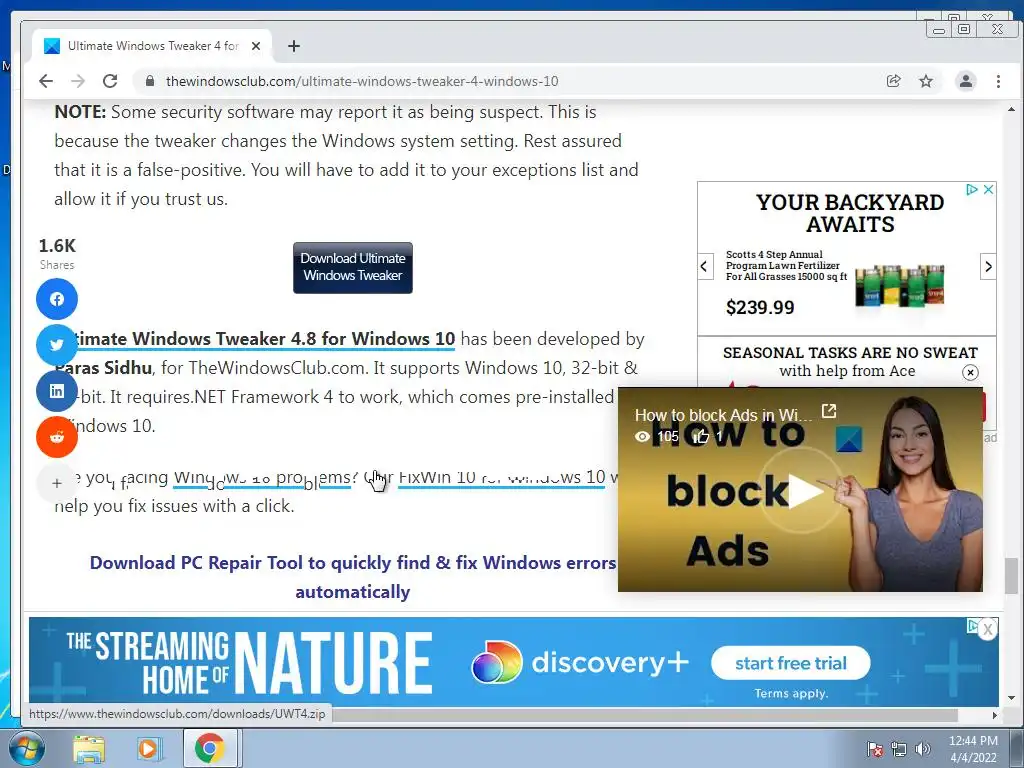Click the page vertical scrollbar thumb
Viewport: 1024px width, 768px height.
click(x=1011, y=577)
